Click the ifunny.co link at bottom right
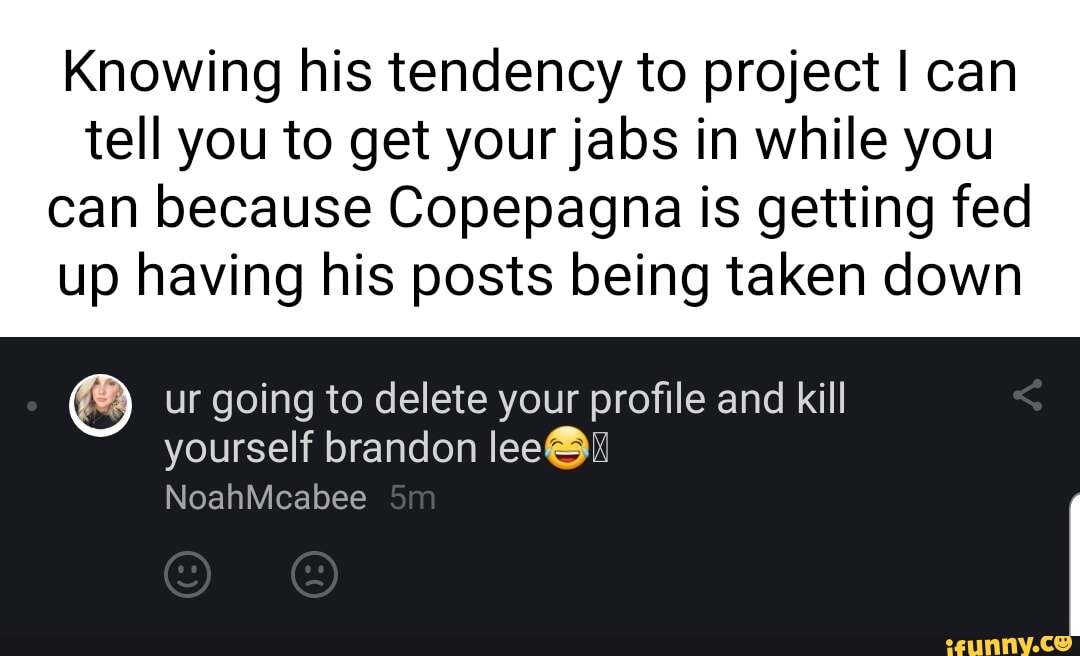This screenshot has height=656, width=1080. tap(1009, 643)
